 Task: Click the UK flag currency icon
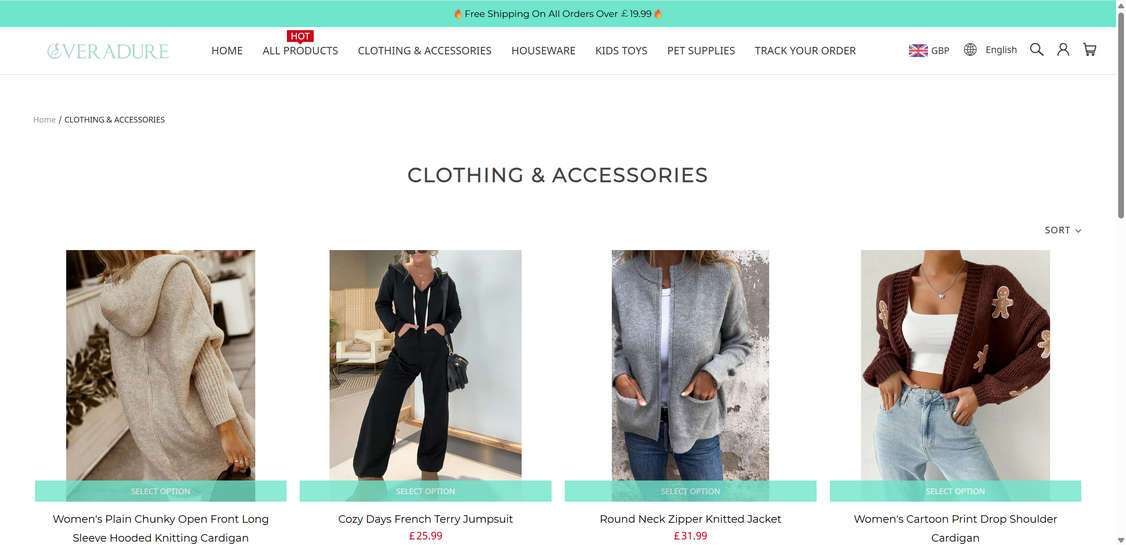tap(918, 50)
